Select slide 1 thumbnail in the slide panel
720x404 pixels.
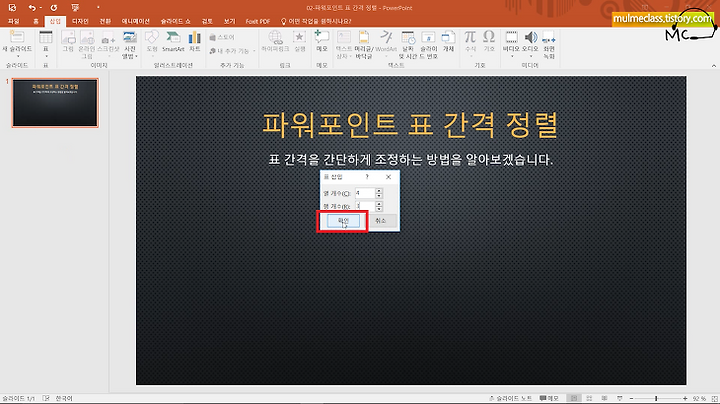[x=55, y=102]
